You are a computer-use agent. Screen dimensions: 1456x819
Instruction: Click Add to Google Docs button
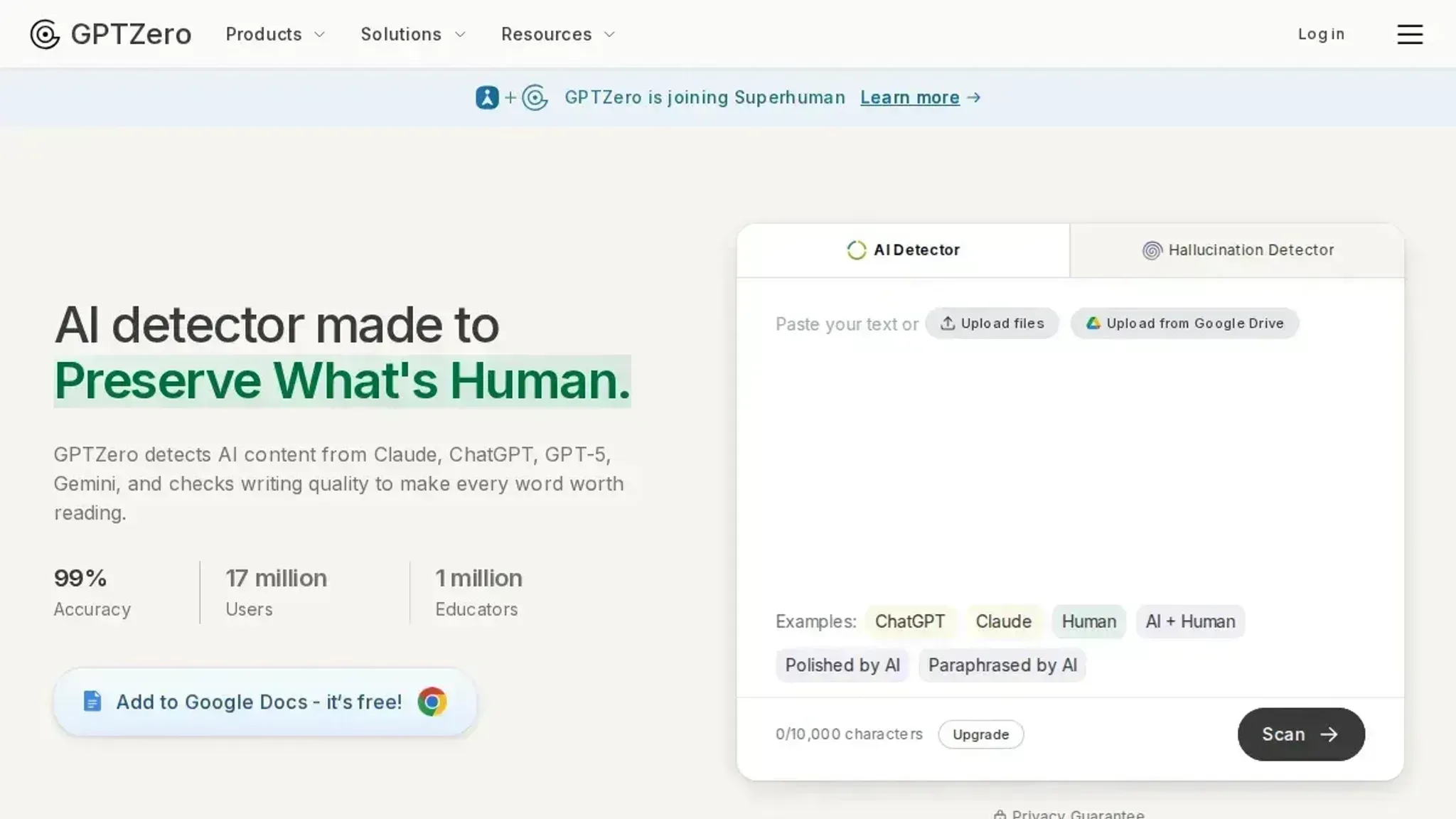(265, 702)
